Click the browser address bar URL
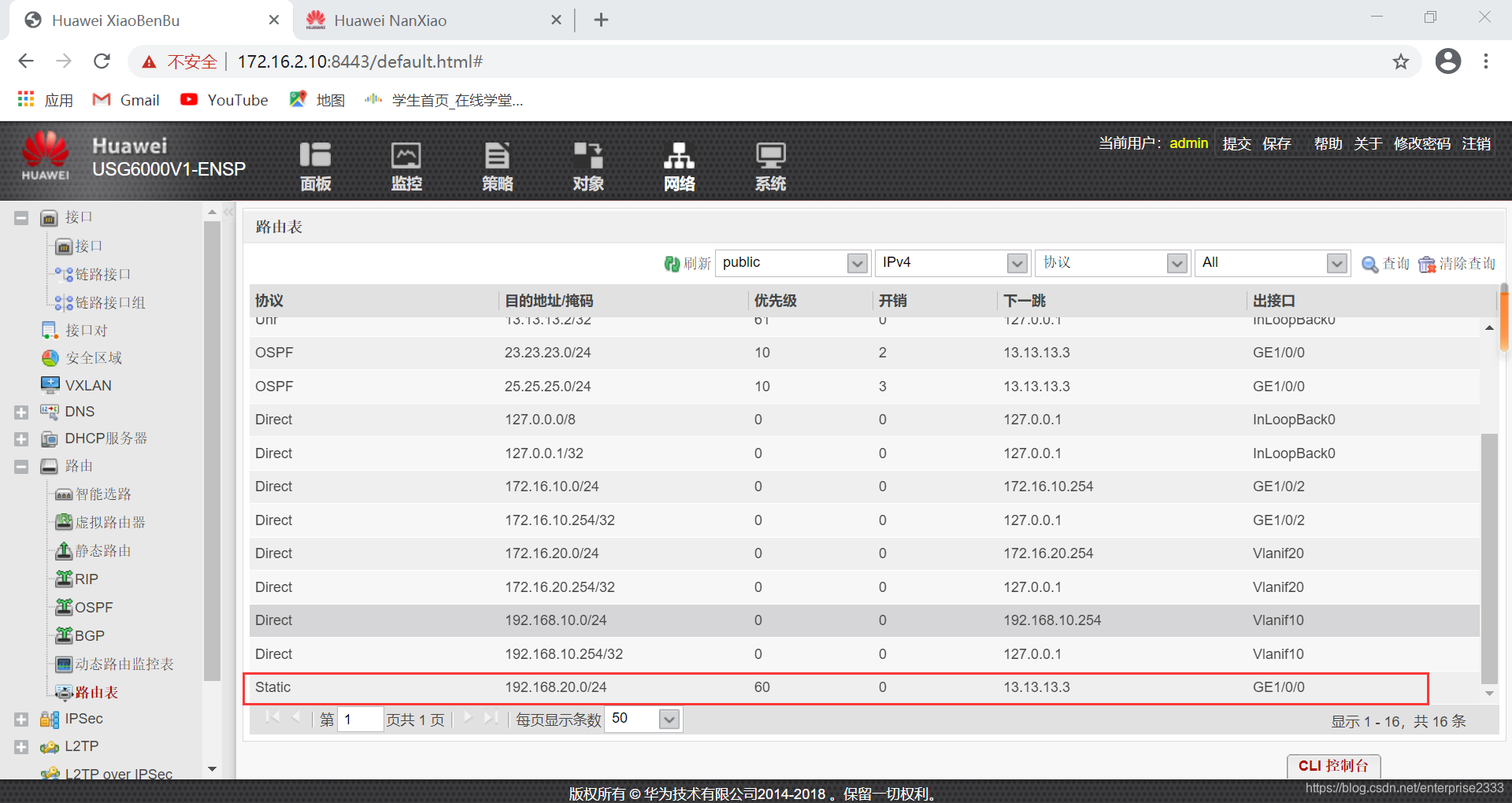Viewport: 1512px width, 803px height. click(x=360, y=61)
